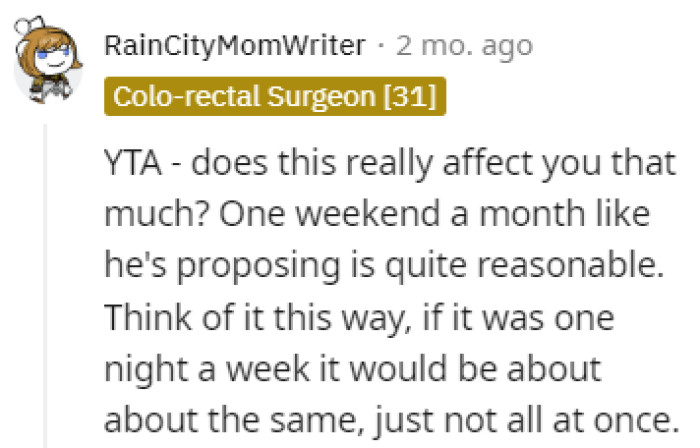Click the '[31]' number in the flair
The width and height of the screenshot is (700, 448).
pos(414,97)
